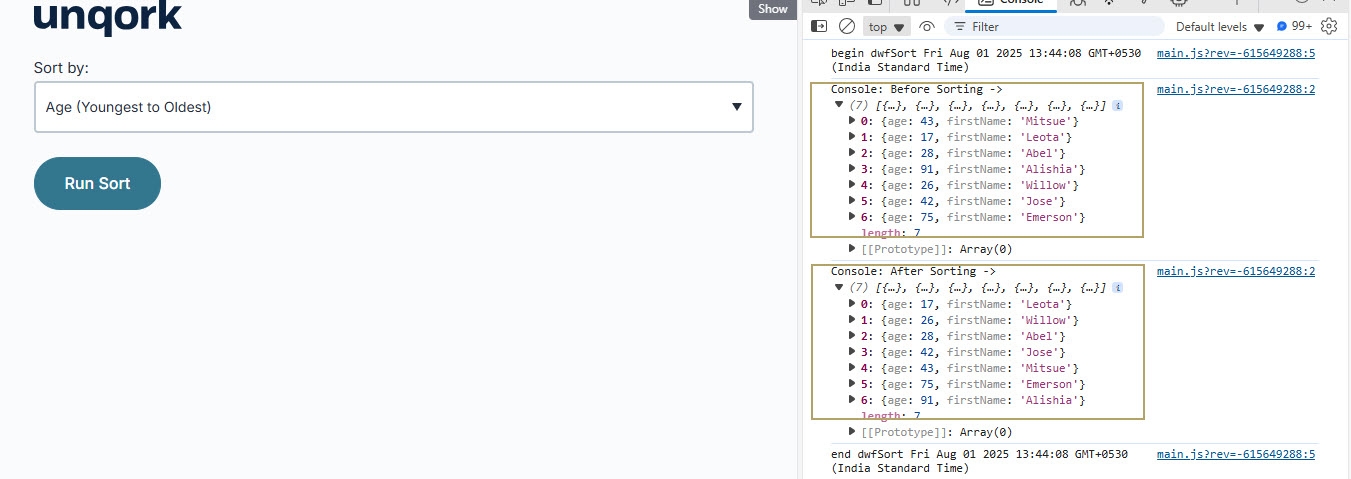This screenshot has height=479, width=1351.
Task: Expand item 2 'Abel' in After Sorting
Action: coord(852,336)
